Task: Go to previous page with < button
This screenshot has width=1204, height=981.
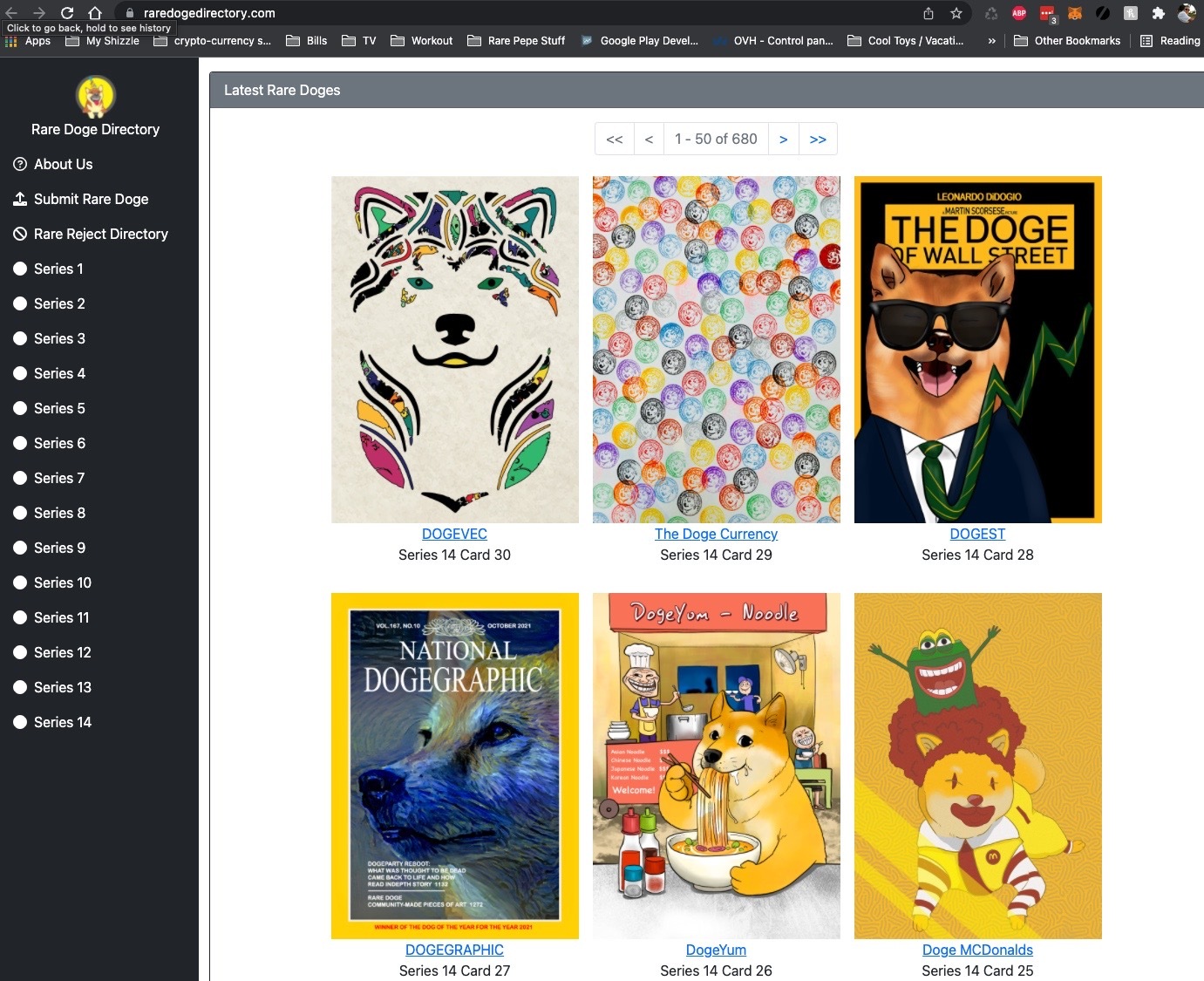Action: (x=649, y=139)
